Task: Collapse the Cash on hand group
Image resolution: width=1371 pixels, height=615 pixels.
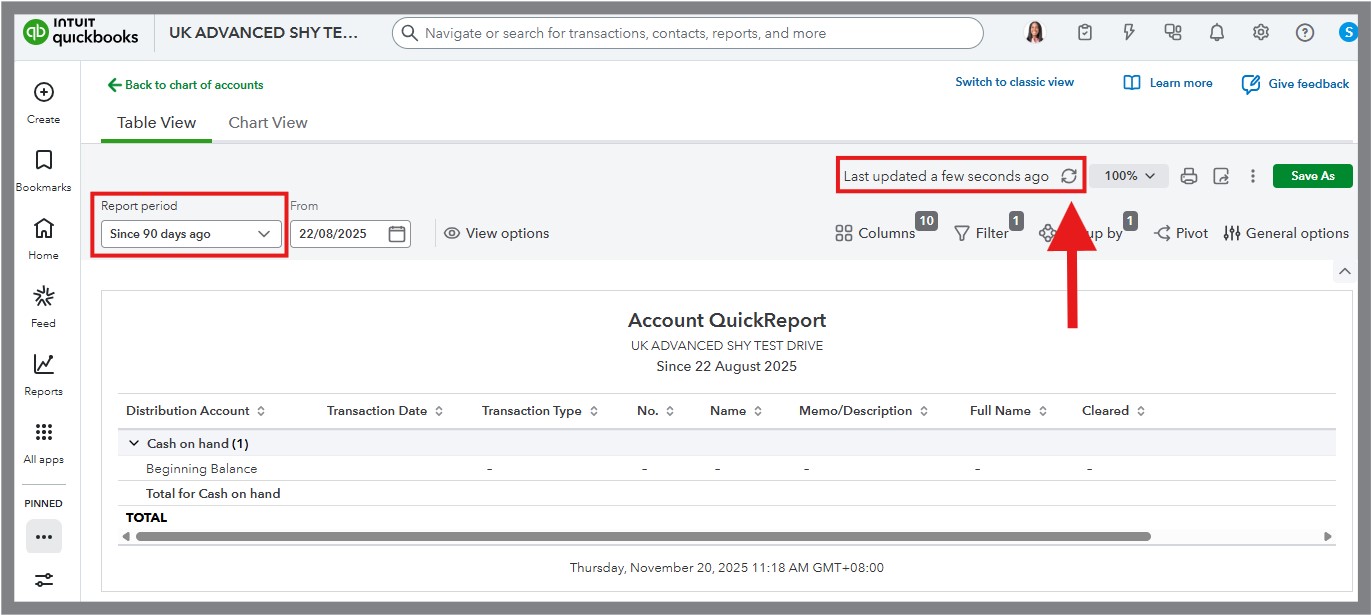Action: pos(134,443)
